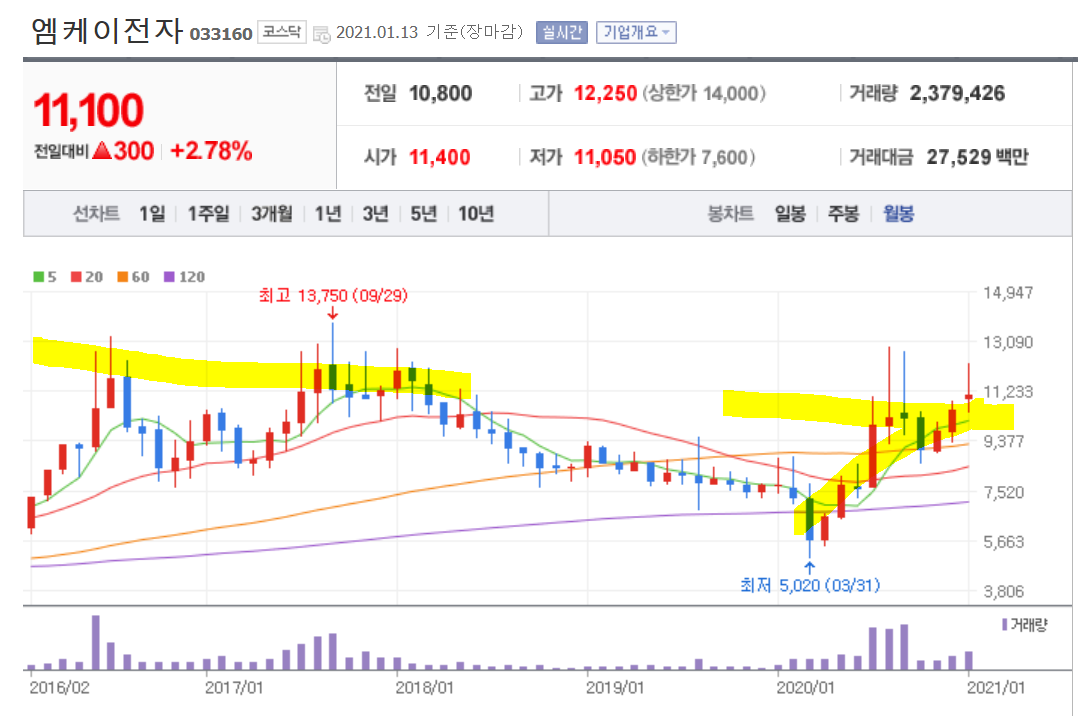Click the 3,806 y-axis price label
Image resolution: width=1078 pixels, height=716 pixels.
tap(1004, 592)
